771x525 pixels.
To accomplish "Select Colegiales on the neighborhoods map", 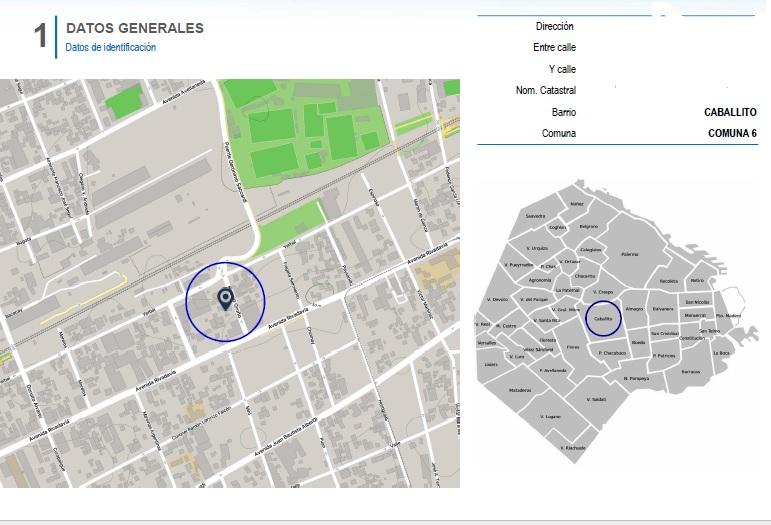I will coord(591,250).
